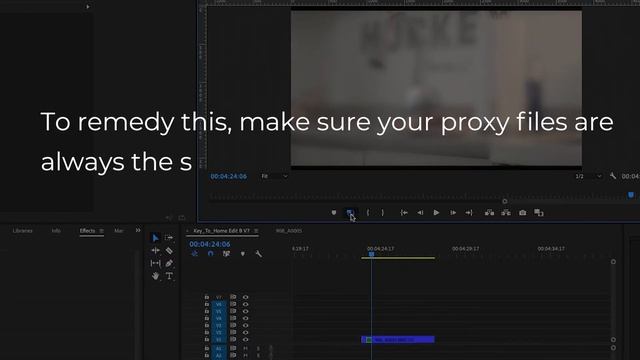
Task: Switch to the Effects tab
Action: pyautogui.click(x=87, y=231)
